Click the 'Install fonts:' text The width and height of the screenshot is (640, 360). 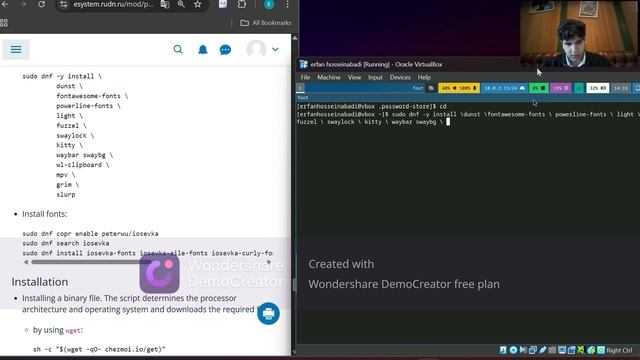(44, 214)
